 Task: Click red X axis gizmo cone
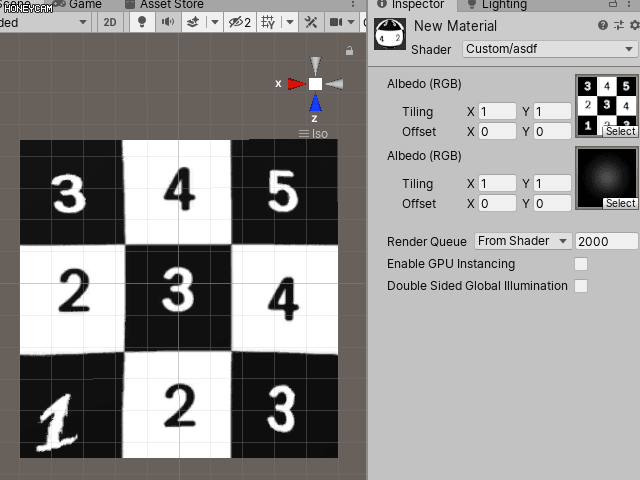coord(297,84)
